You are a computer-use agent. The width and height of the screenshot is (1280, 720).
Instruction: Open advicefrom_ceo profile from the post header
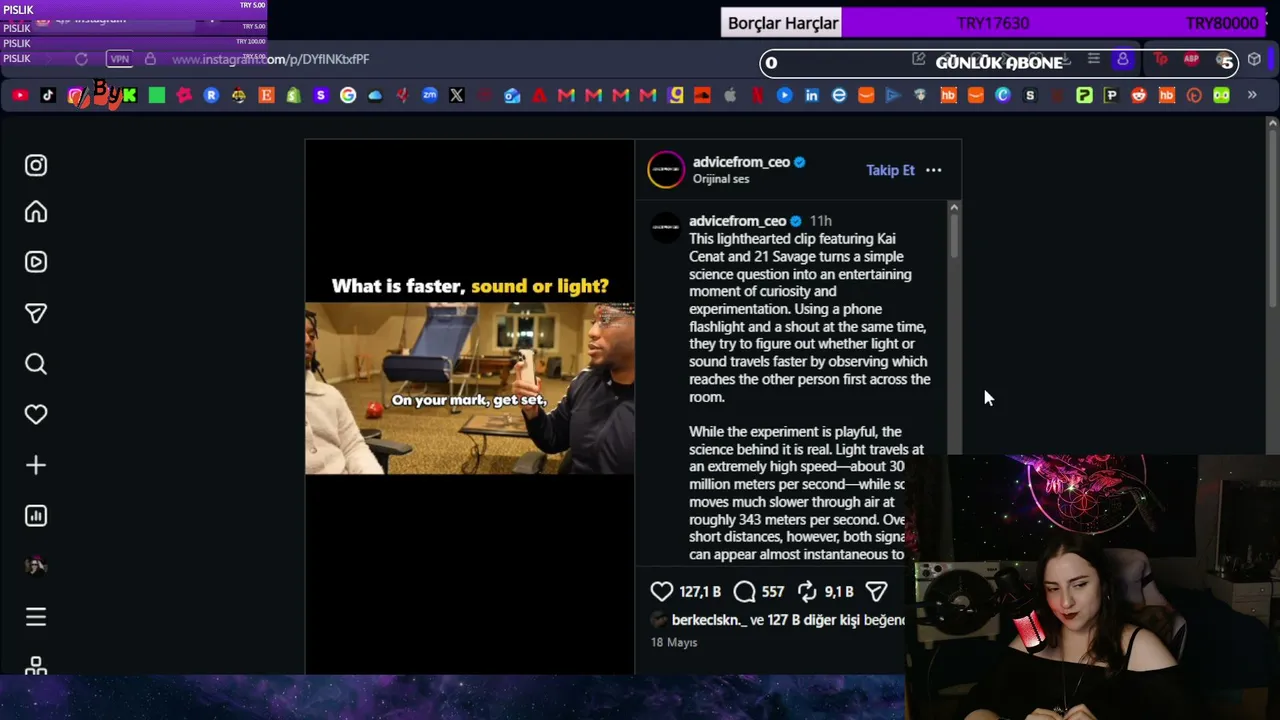tap(741, 162)
